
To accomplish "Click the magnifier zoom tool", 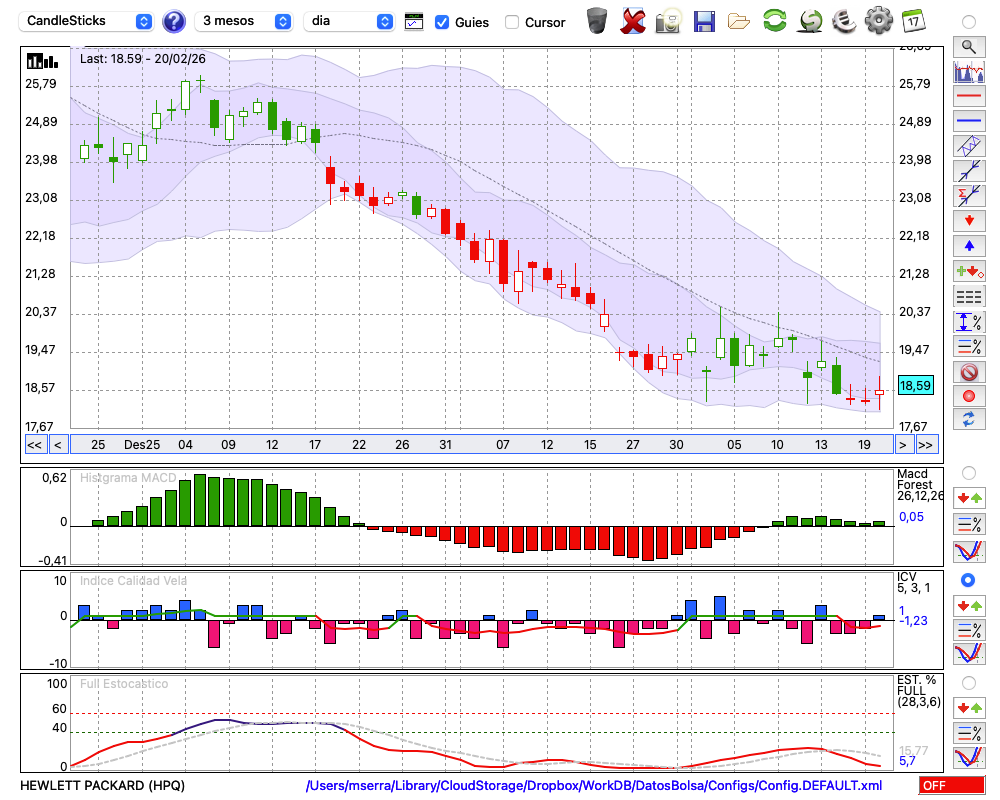I will coord(968,46).
